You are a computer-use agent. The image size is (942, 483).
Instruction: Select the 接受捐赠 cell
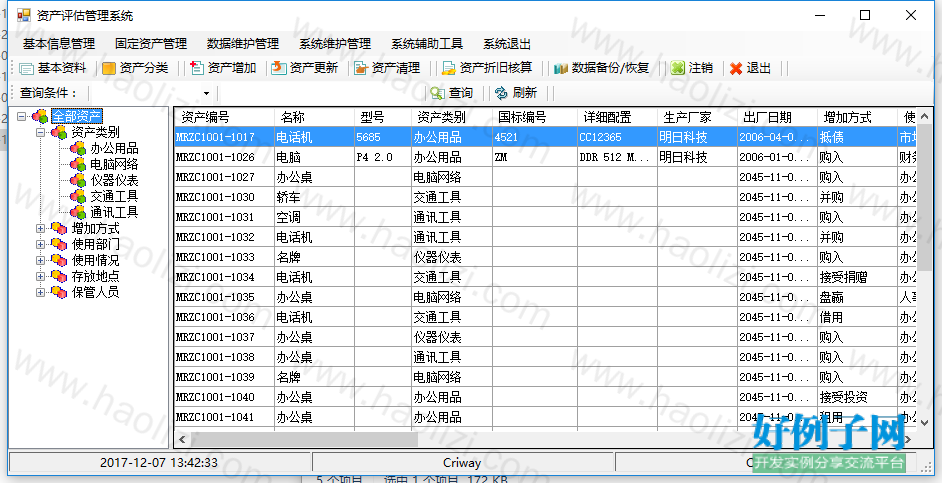(x=857, y=277)
